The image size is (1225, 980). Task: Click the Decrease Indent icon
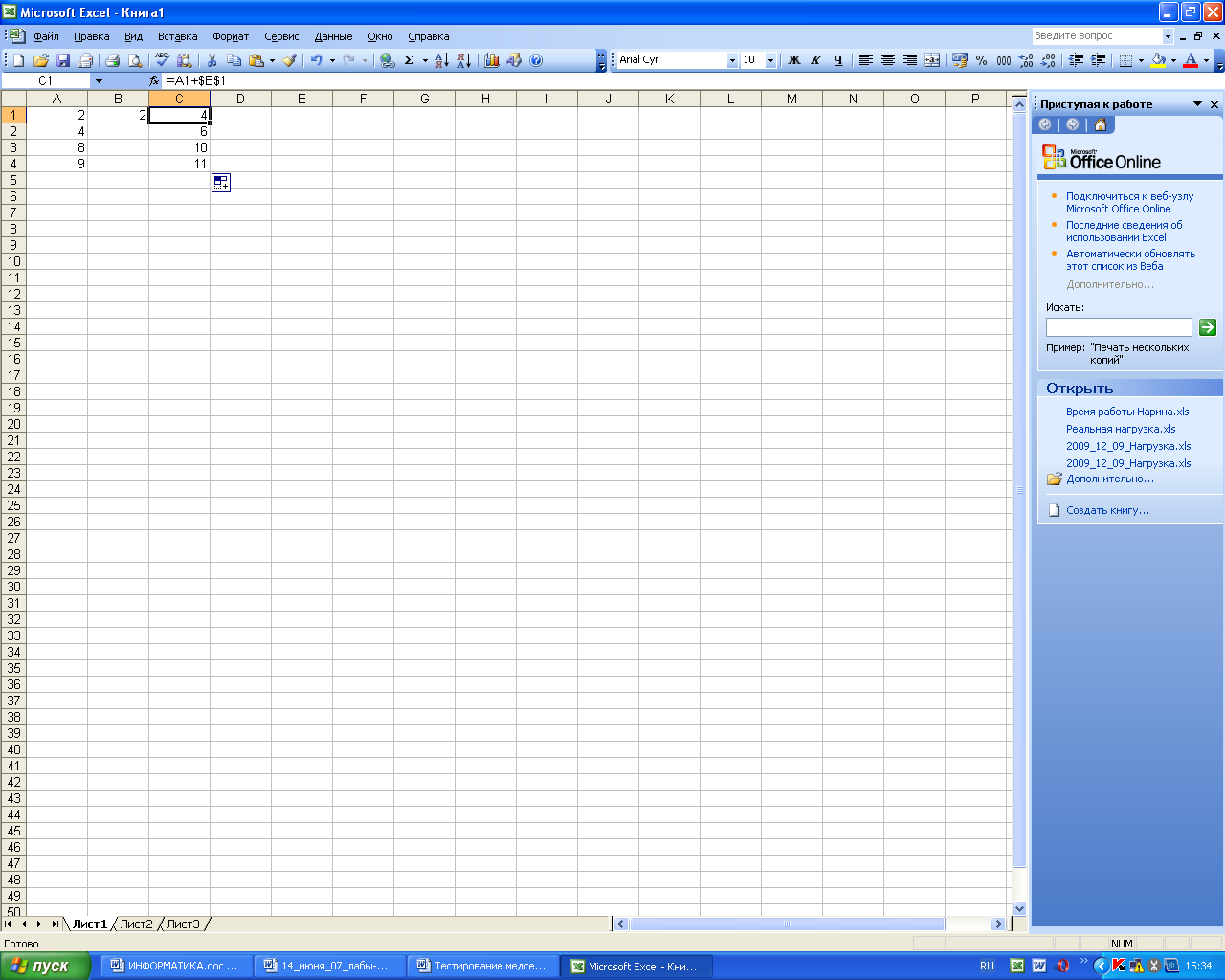(x=1077, y=60)
